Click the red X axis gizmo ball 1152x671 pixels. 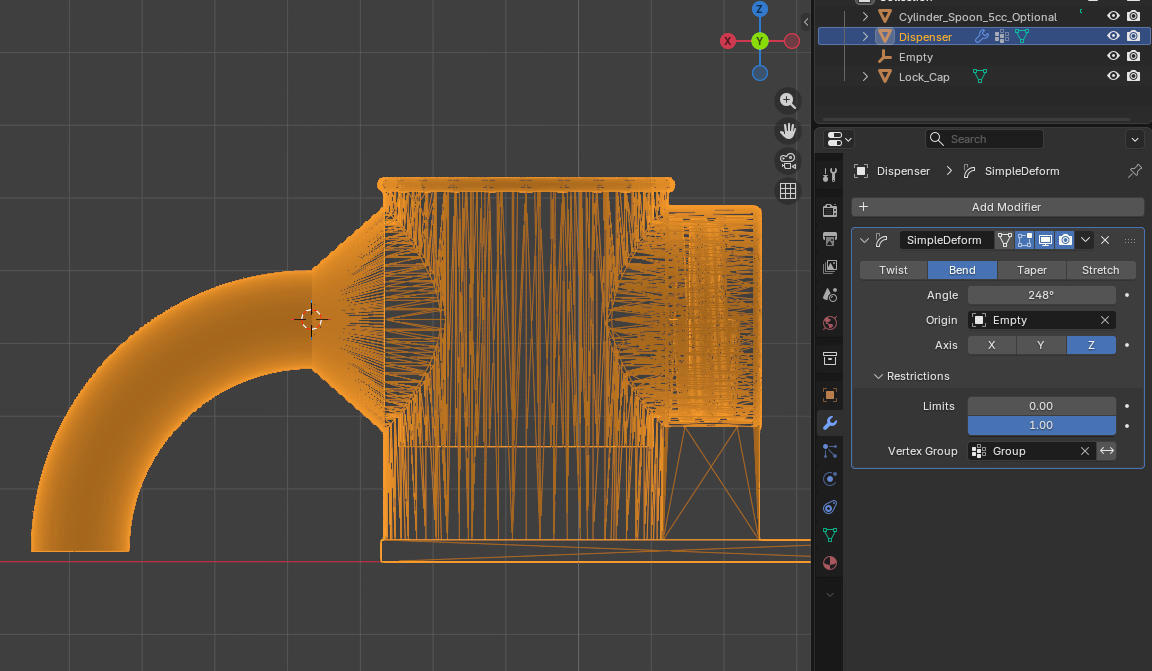727,41
